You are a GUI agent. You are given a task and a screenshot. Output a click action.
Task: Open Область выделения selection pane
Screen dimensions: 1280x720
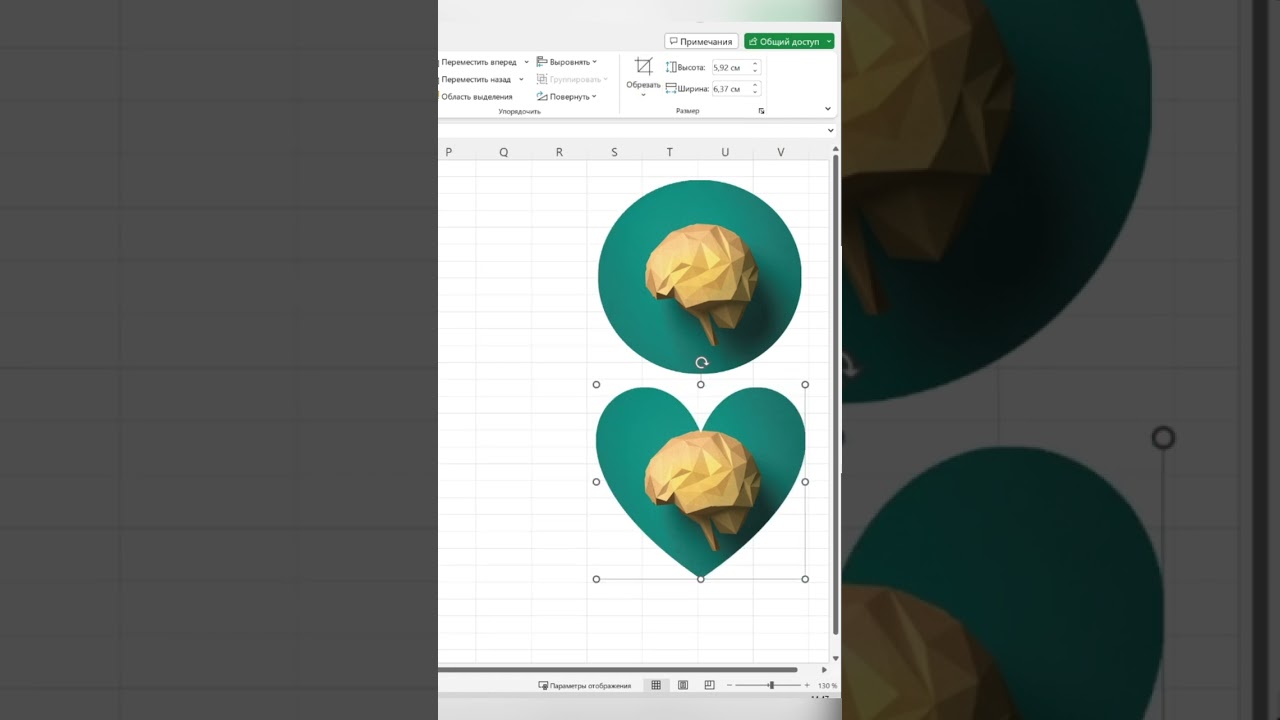pyautogui.click(x=476, y=97)
